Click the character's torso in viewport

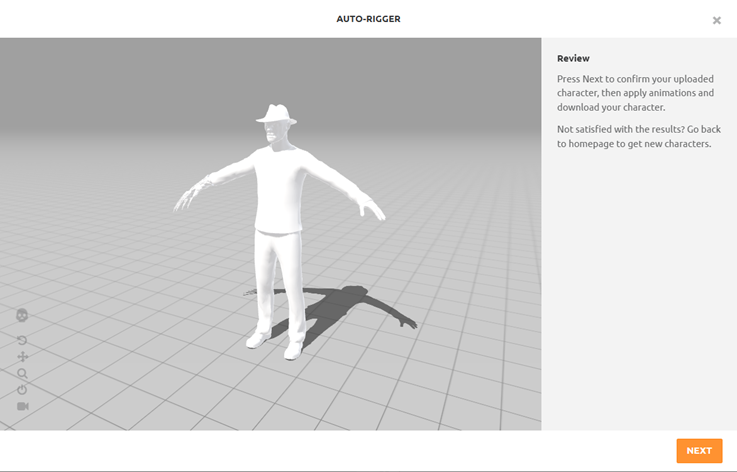pyautogui.click(x=277, y=185)
